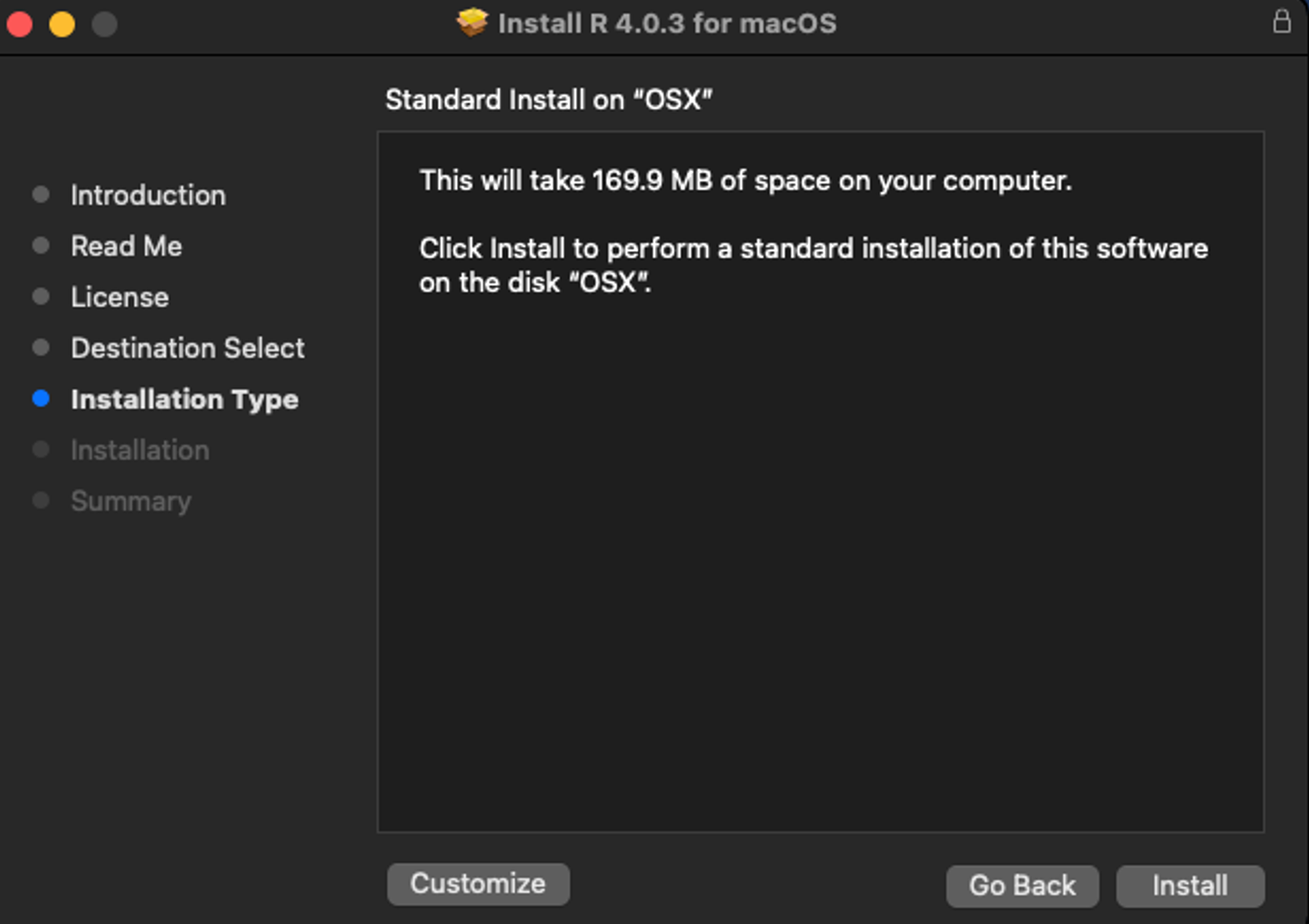Click the bullet dot beside Destination Select
1309x924 pixels.
[42, 347]
